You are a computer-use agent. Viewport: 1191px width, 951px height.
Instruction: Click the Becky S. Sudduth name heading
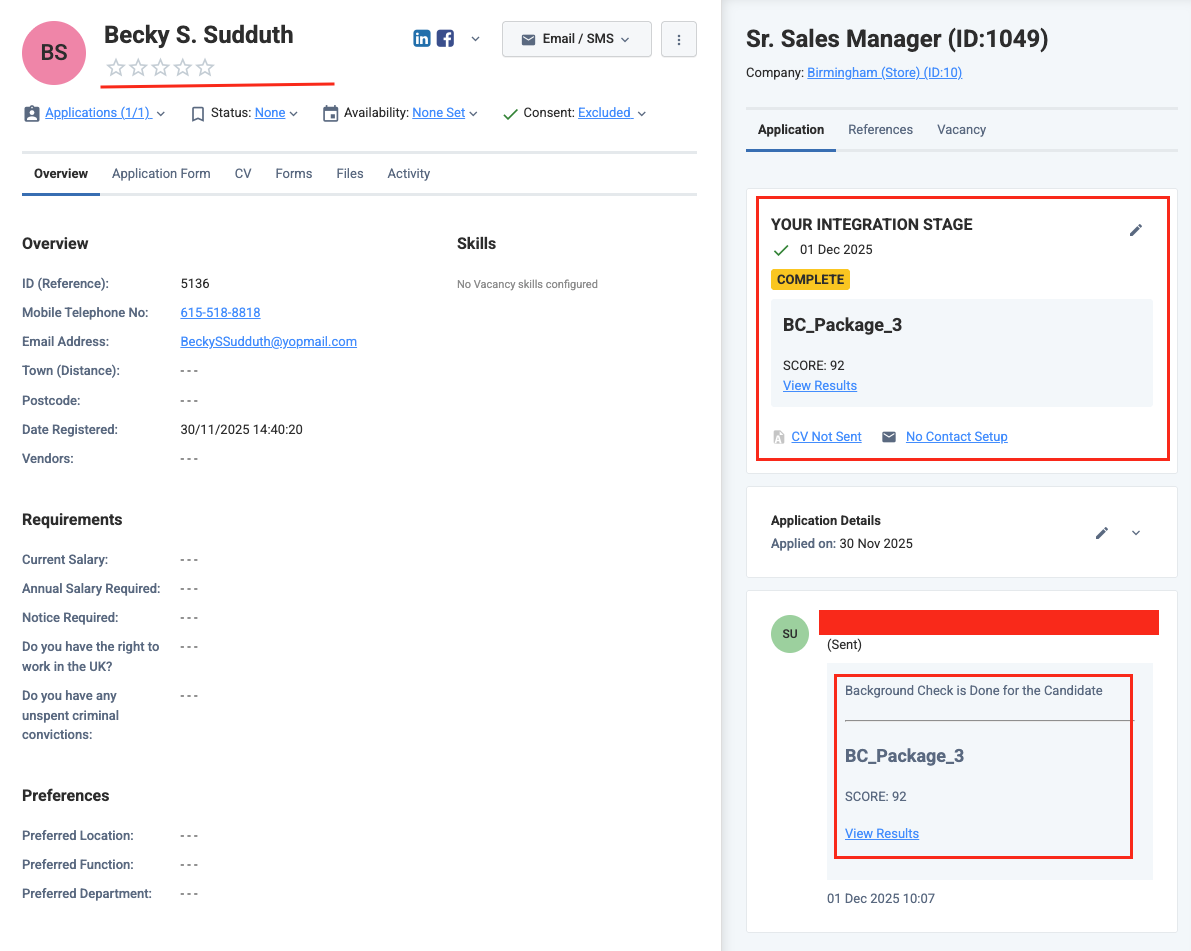[198, 35]
